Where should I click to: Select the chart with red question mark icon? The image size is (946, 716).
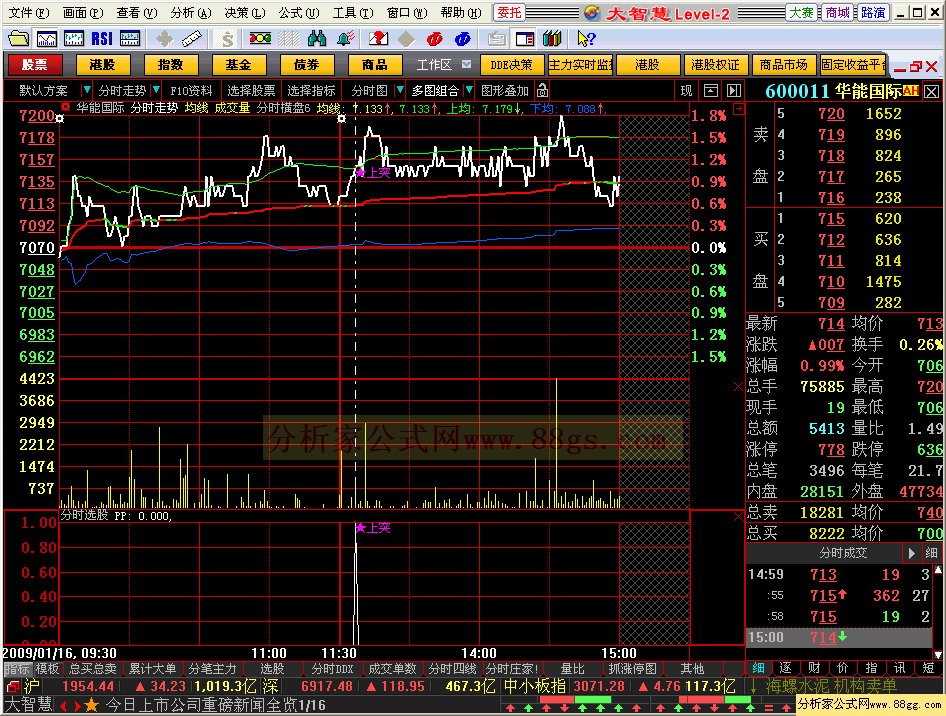coord(378,39)
